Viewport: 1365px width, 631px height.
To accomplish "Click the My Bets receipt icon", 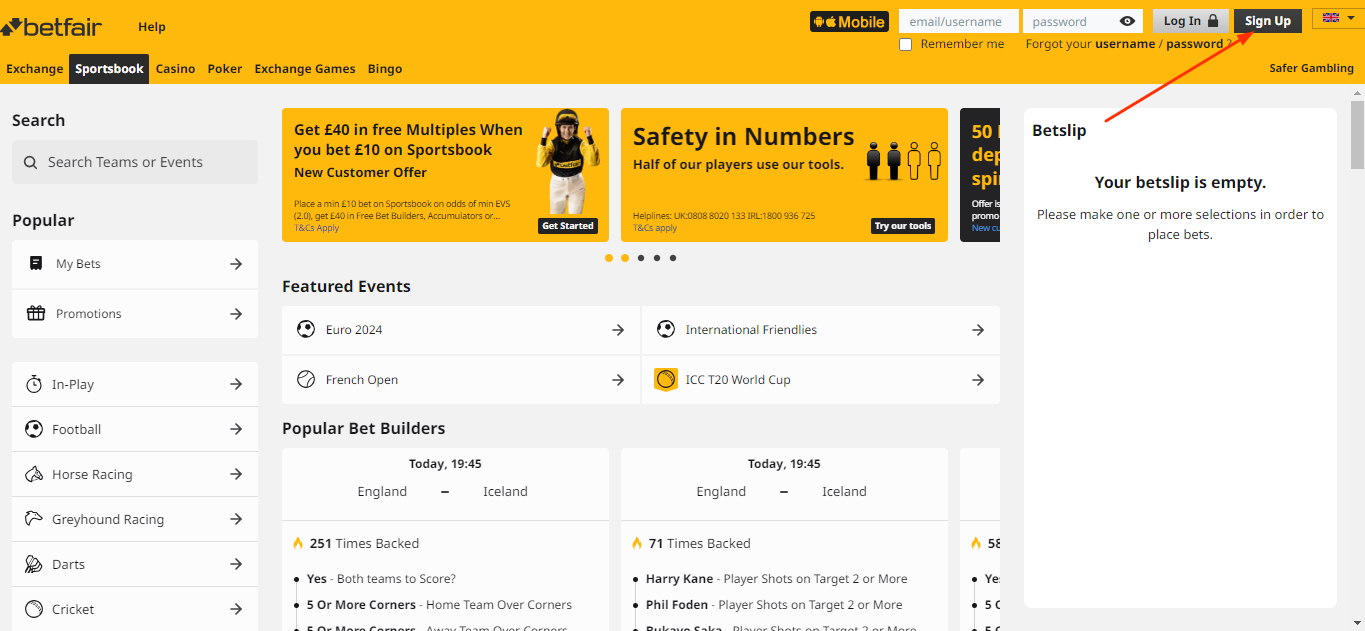I will point(36,264).
